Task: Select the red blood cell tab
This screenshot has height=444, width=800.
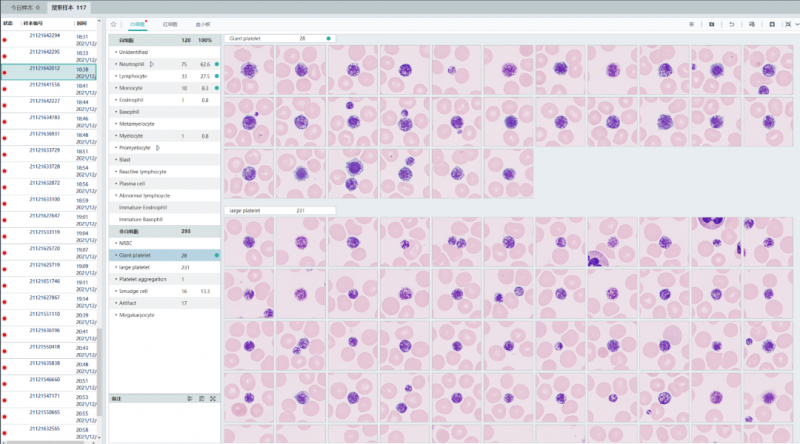Action: coord(170,24)
